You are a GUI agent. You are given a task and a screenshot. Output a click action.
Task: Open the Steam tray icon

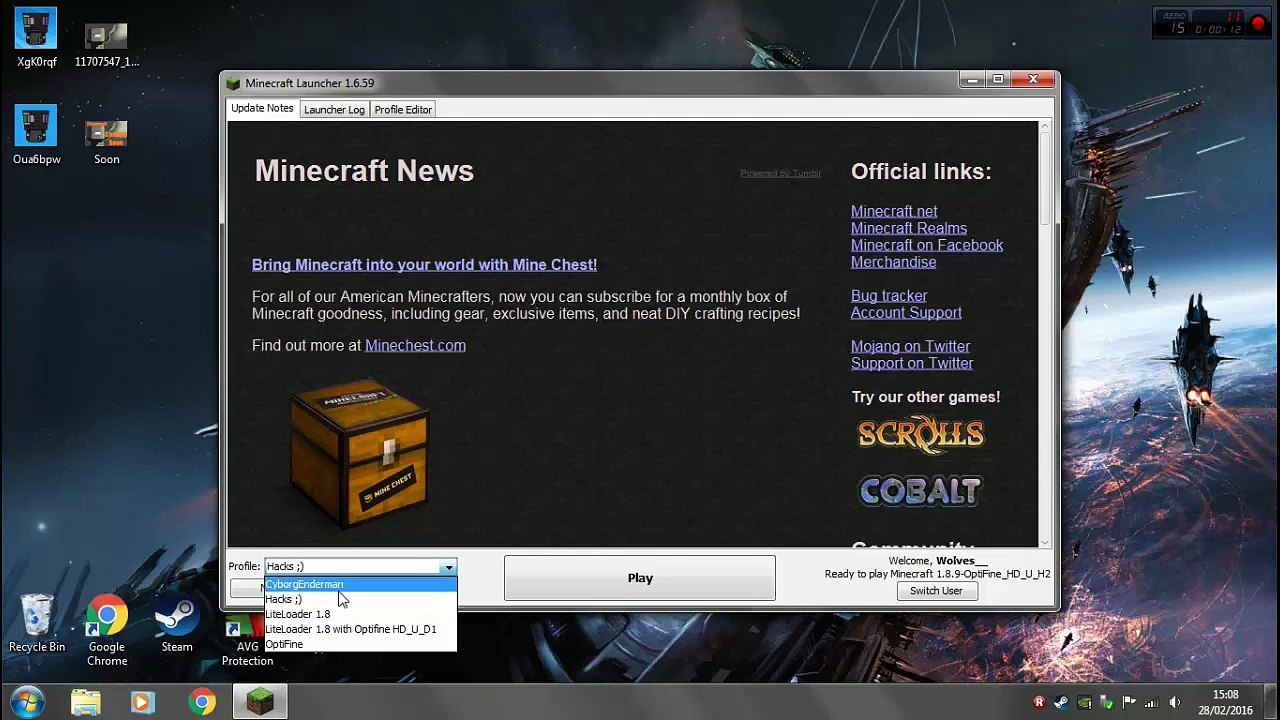pyautogui.click(x=1061, y=703)
